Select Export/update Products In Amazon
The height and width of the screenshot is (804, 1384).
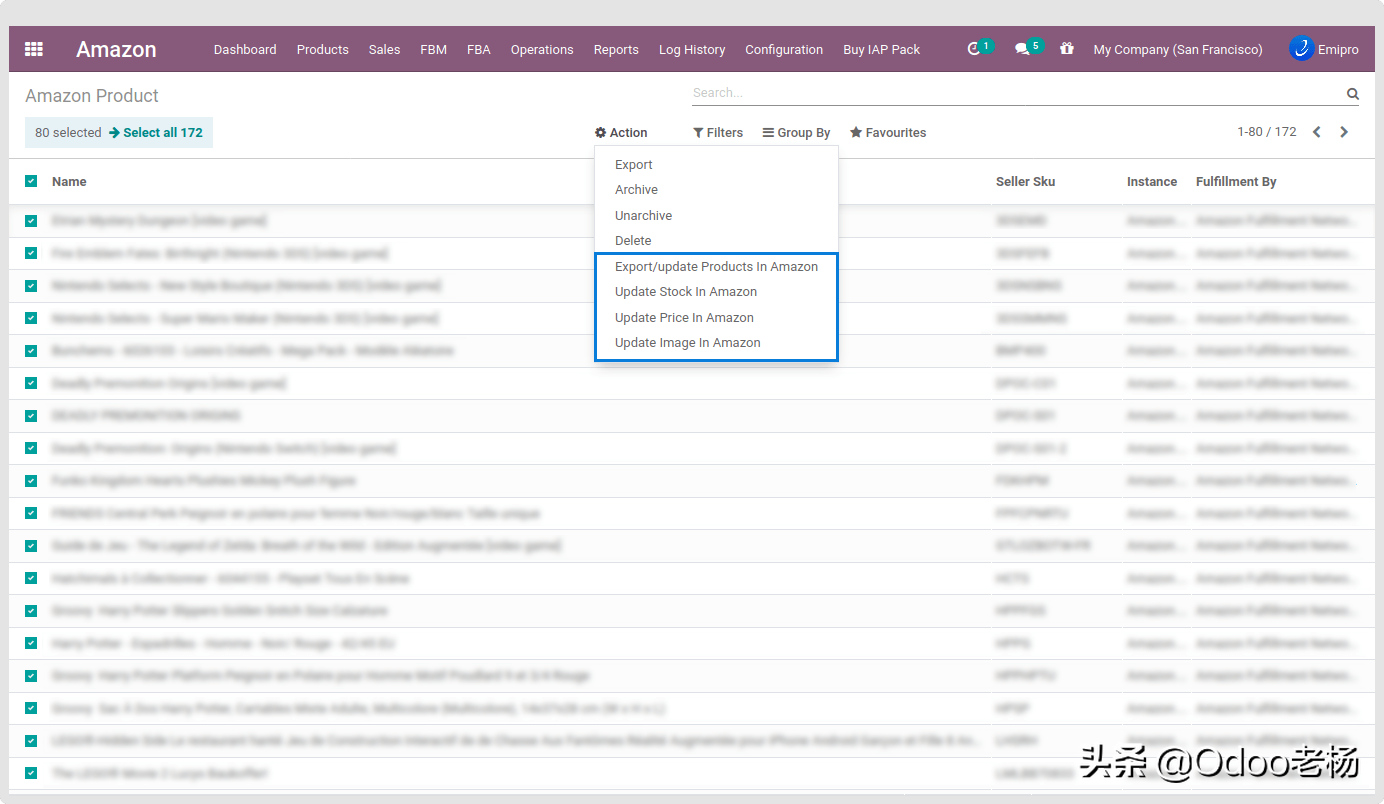click(716, 266)
